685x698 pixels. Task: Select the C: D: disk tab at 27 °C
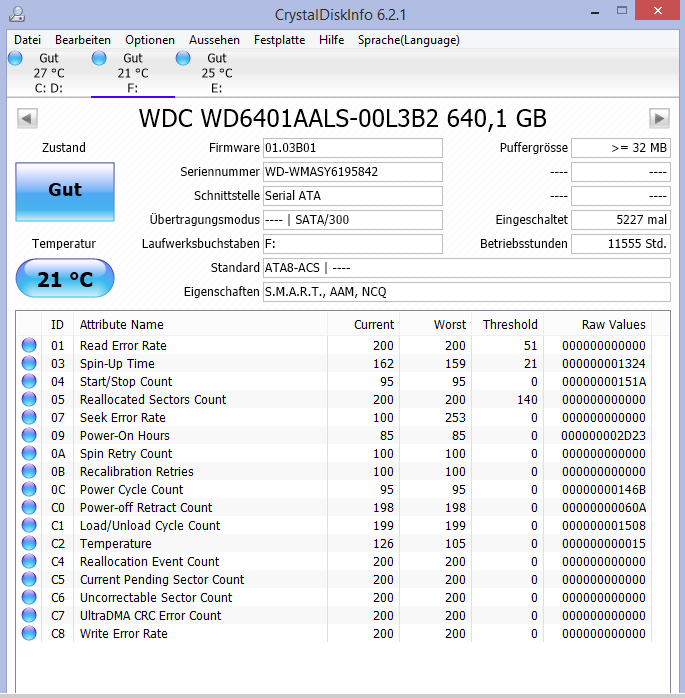point(49,73)
